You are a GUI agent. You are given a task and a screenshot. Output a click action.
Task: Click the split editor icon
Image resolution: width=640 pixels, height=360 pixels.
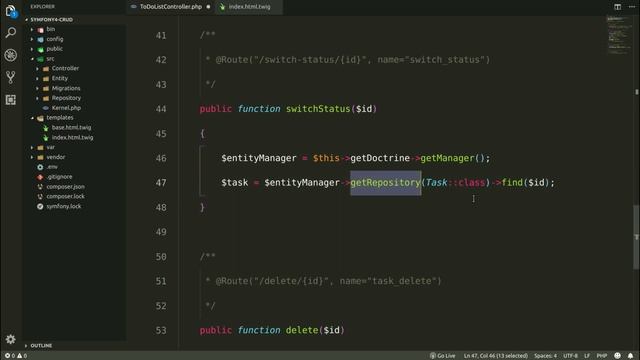[x=618, y=7]
